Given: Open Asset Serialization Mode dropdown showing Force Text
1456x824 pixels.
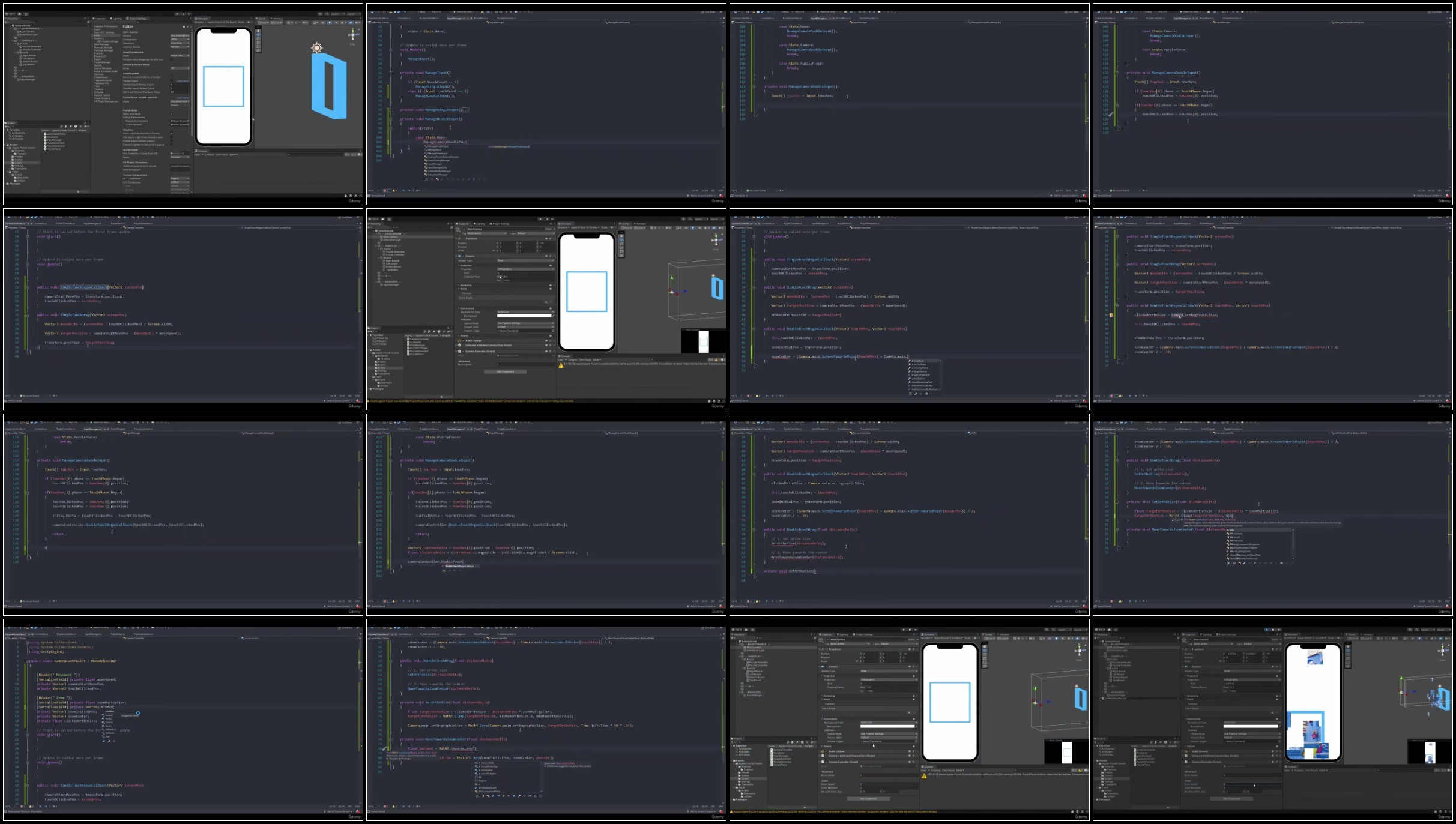Looking at the screenshot, I should pos(180,56).
